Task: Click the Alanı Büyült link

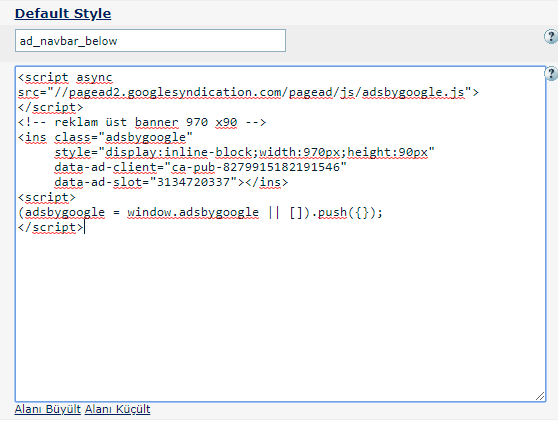Action: [x=48, y=409]
